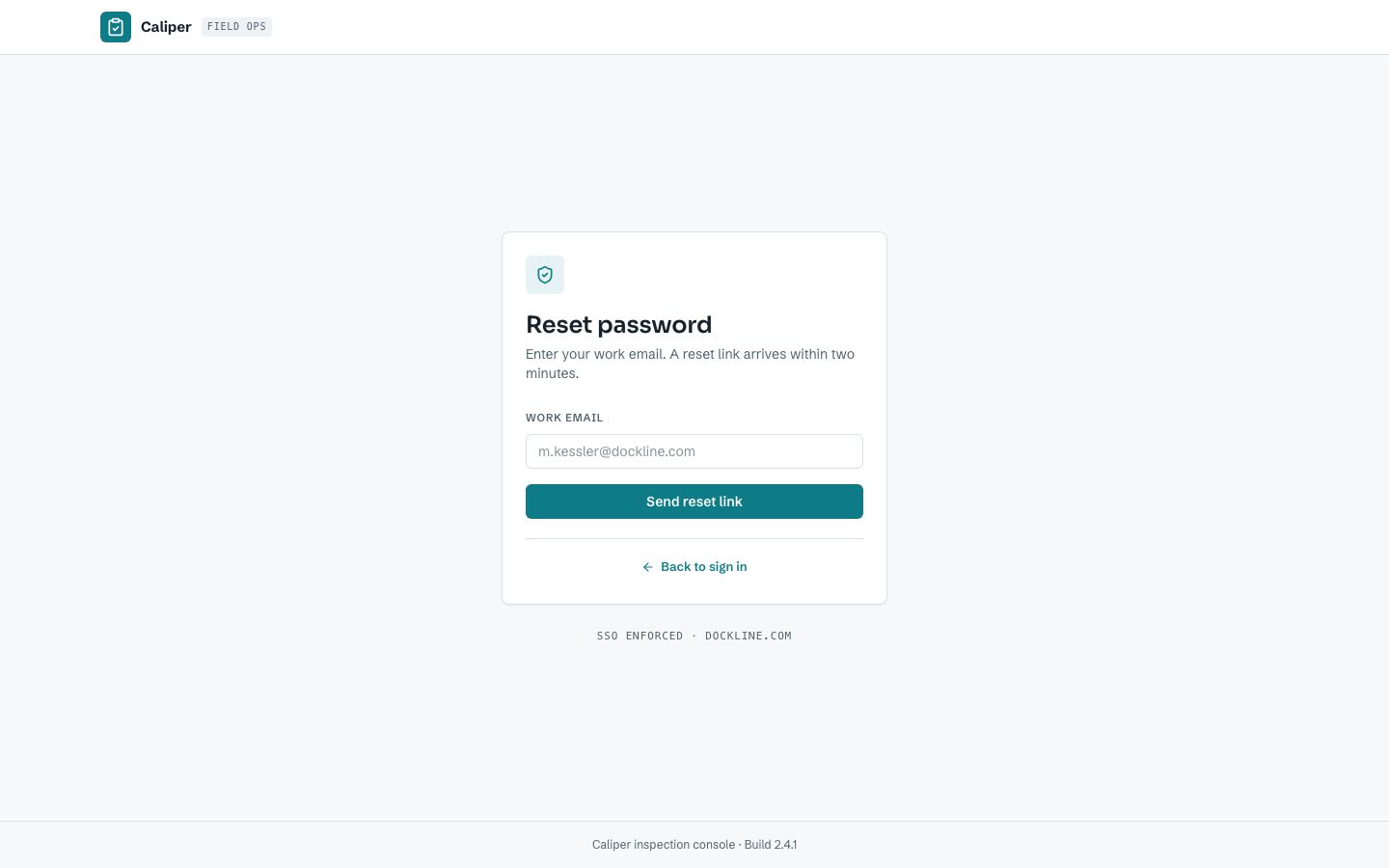Click the WORK EMAIL label
The height and width of the screenshot is (868, 1389).
[x=564, y=418]
